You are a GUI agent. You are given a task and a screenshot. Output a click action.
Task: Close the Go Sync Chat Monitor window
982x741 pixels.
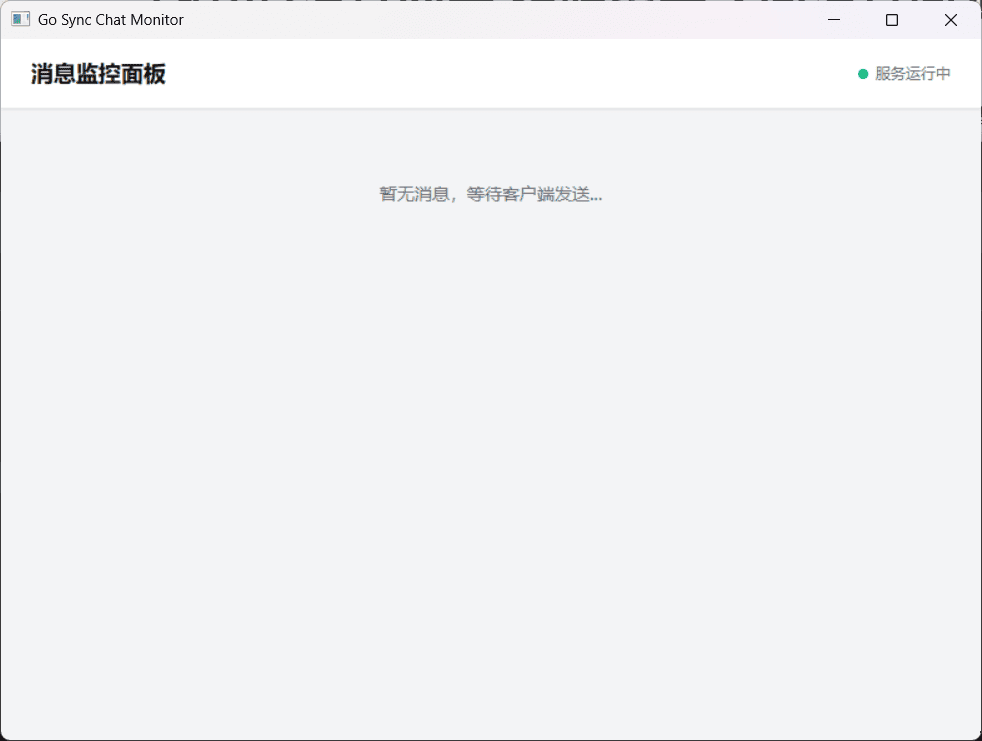(951, 20)
